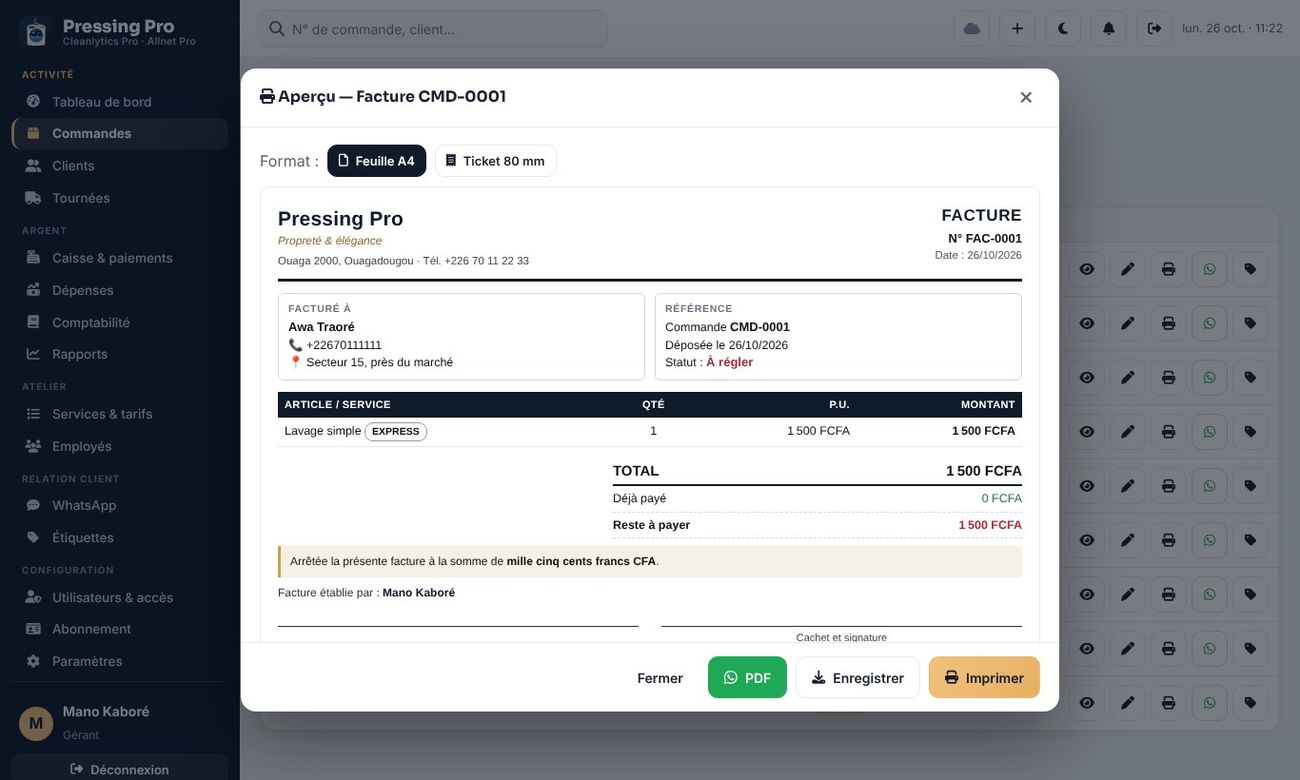Click the WhatsApp chat icon in sidebar
The height and width of the screenshot is (780, 1300).
[x=33, y=505]
